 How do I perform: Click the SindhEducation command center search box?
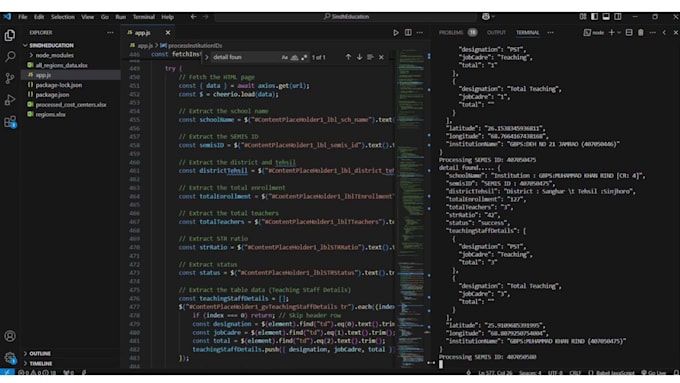pos(346,16)
